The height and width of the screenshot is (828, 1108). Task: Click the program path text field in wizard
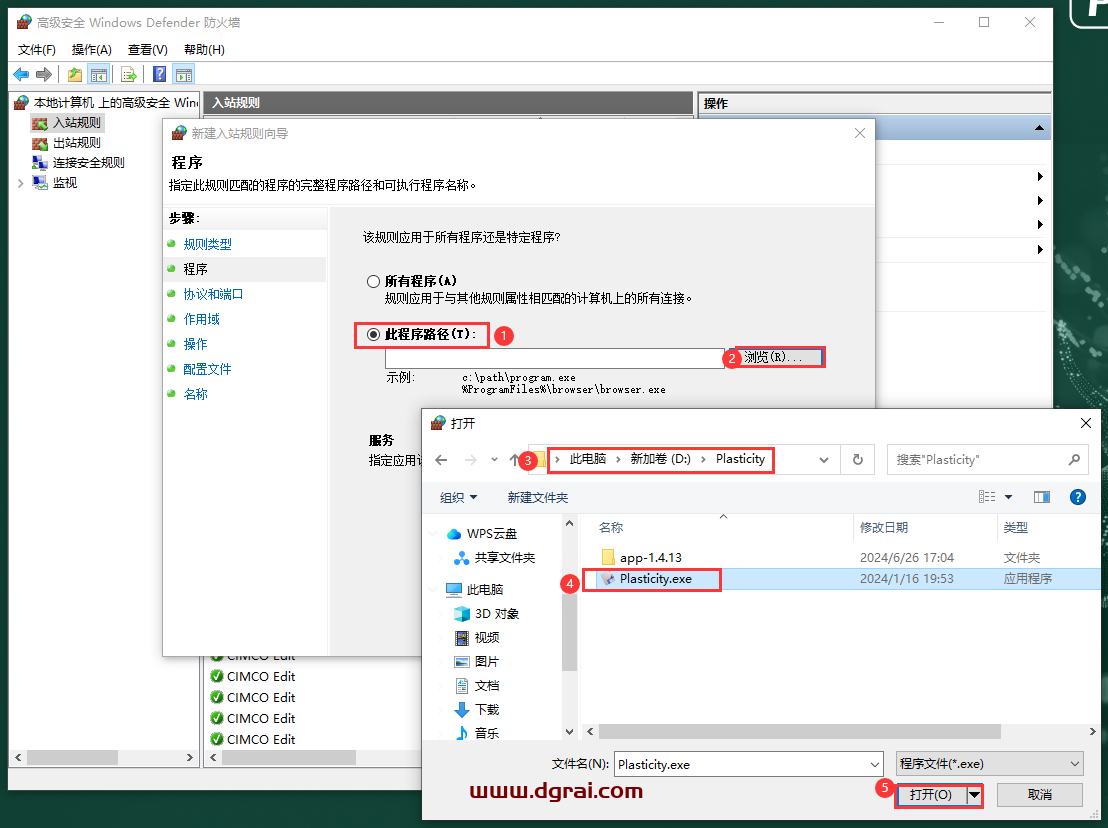tap(555, 358)
